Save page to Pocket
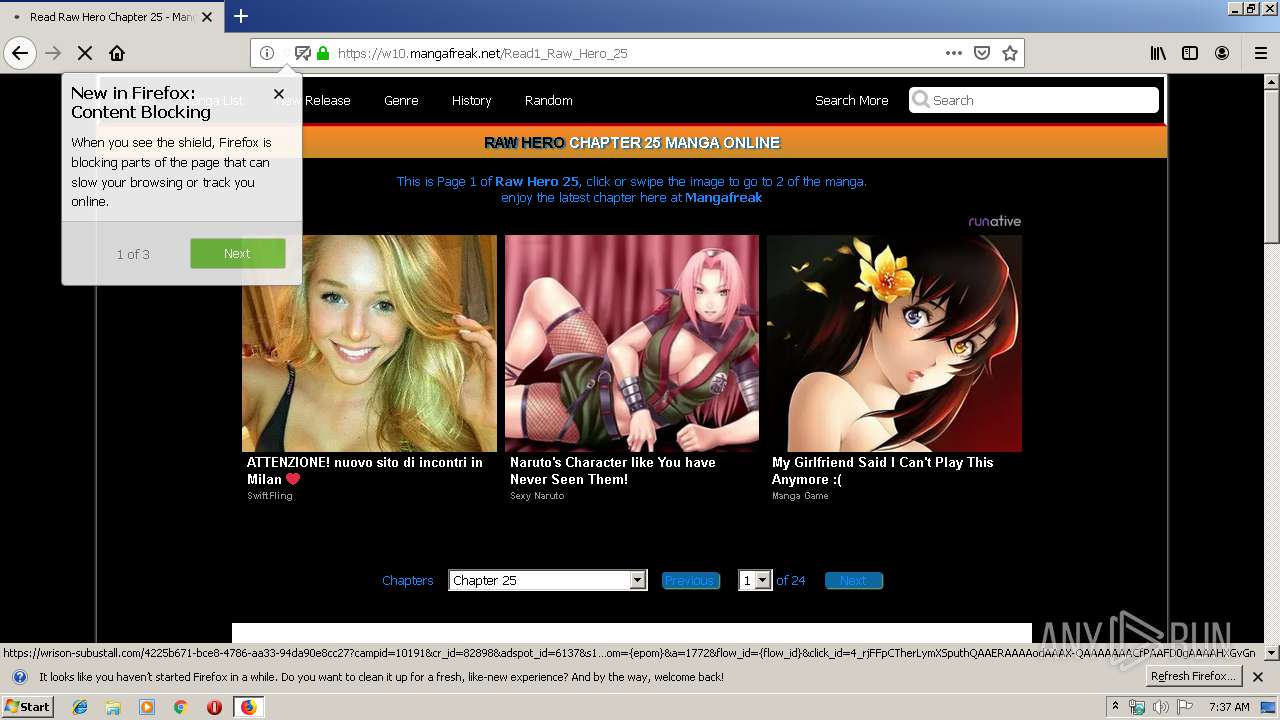Viewport: 1280px width, 720px height. click(x=982, y=53)
